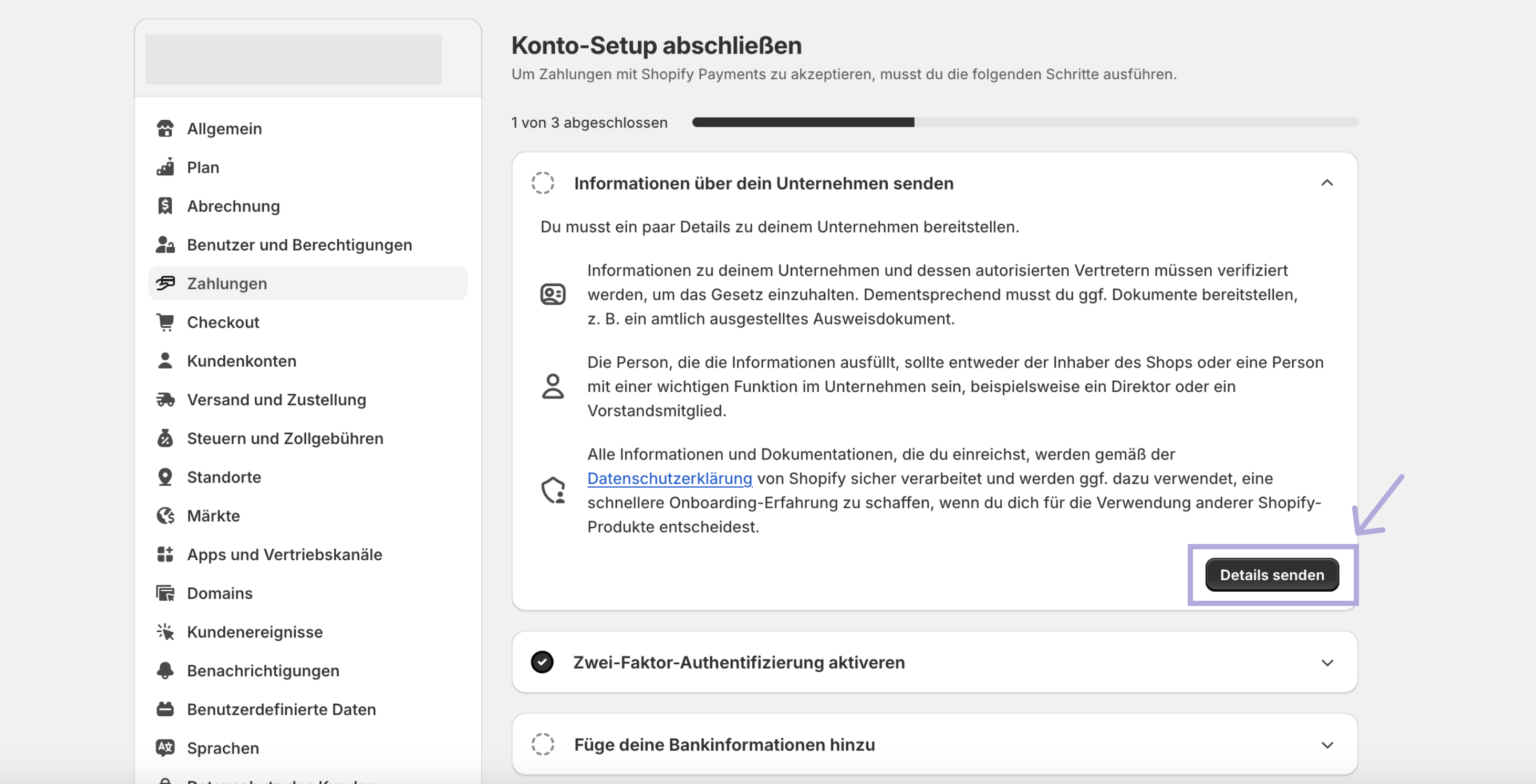Go to Plan settings
Viewport: 1536px width, 784px height.
click(308, 168)
